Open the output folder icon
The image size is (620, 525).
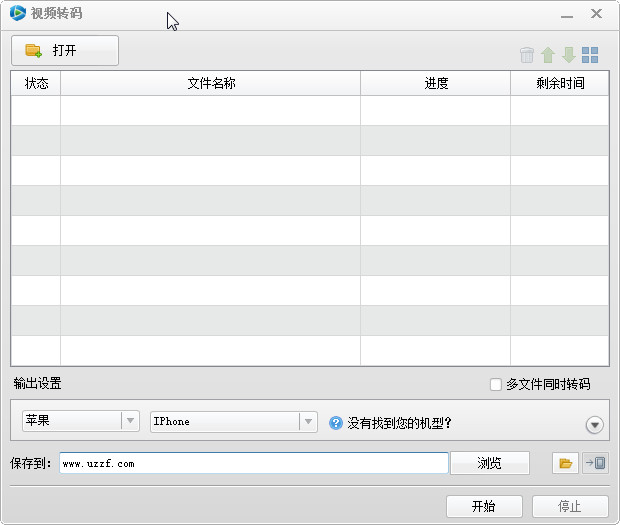pyautogui.click(x=565, y=463)
